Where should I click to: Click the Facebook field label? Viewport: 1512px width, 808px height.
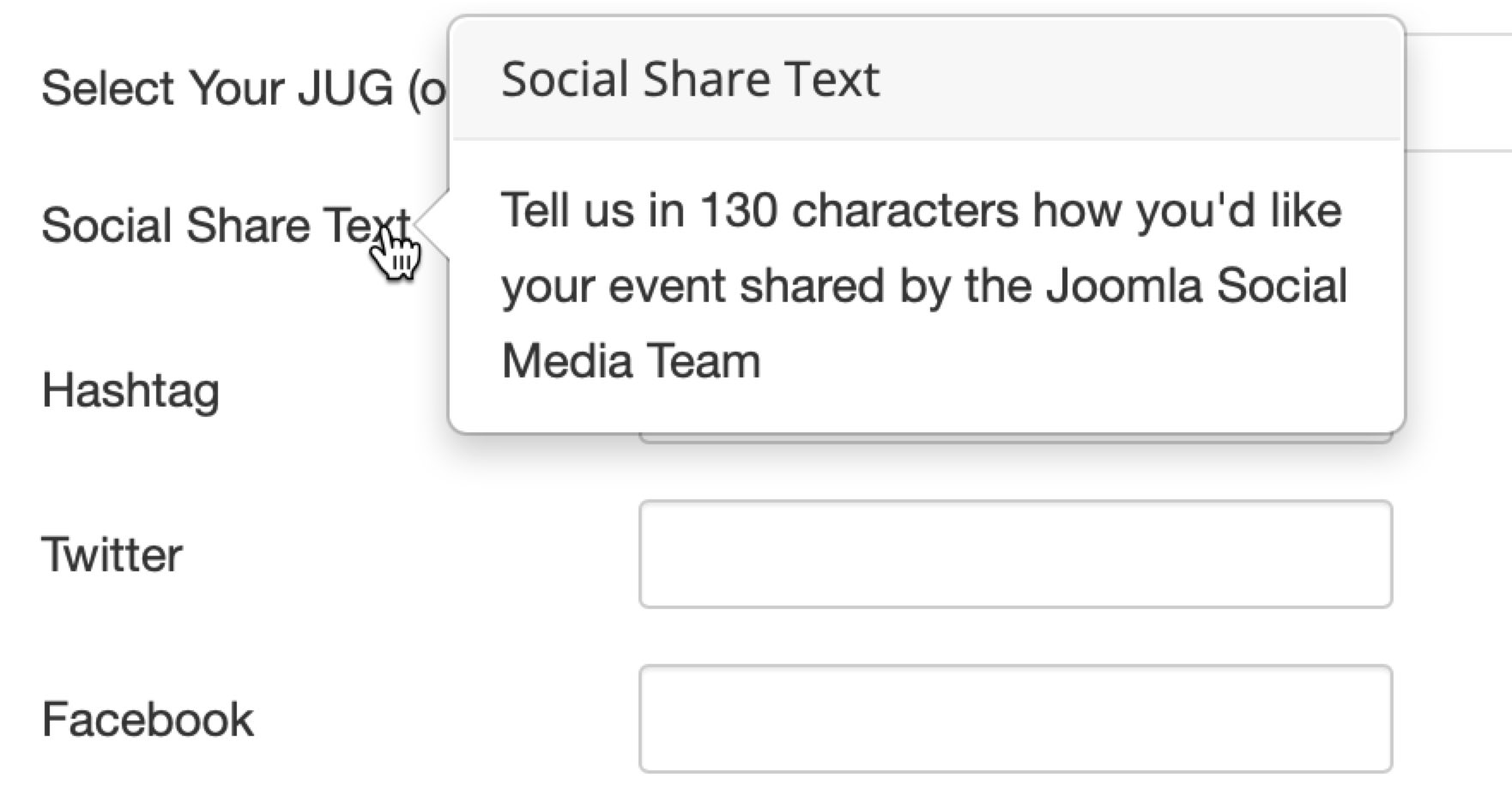tap(148, 719)
